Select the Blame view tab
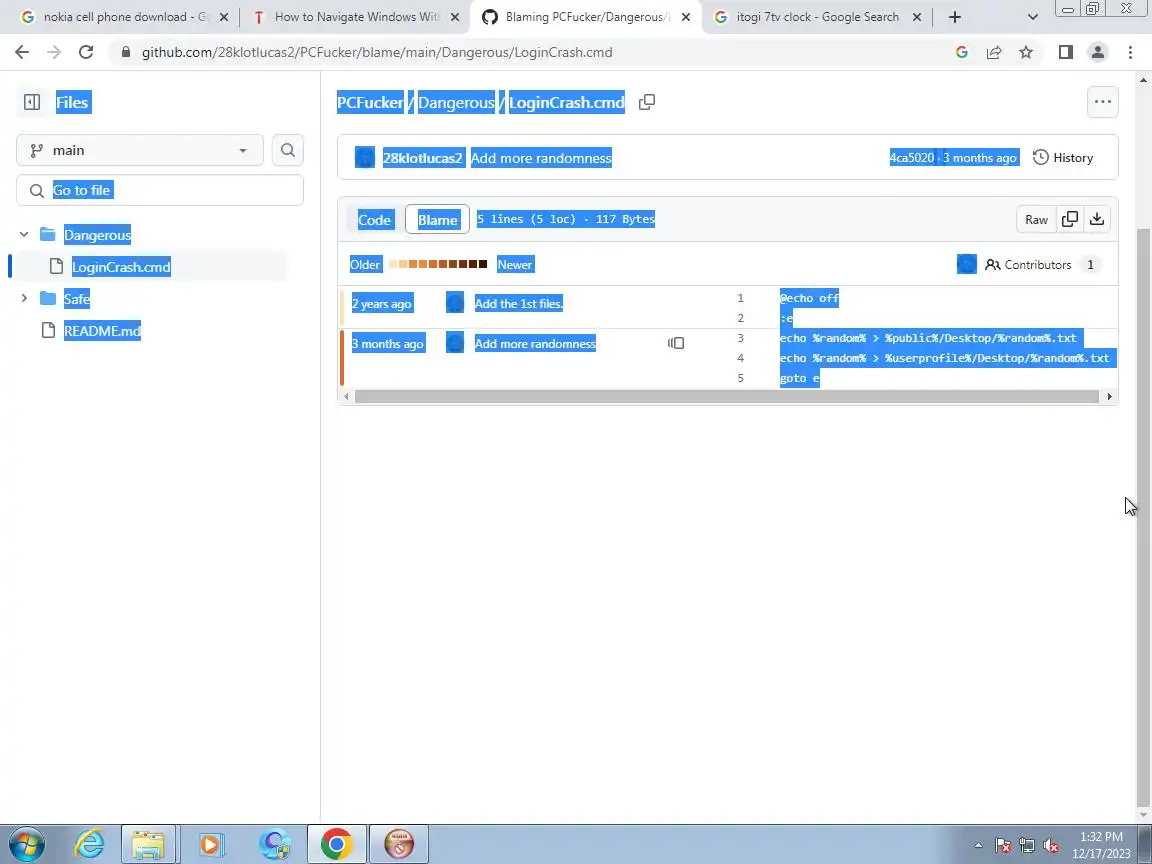 (x=437, y=220)
